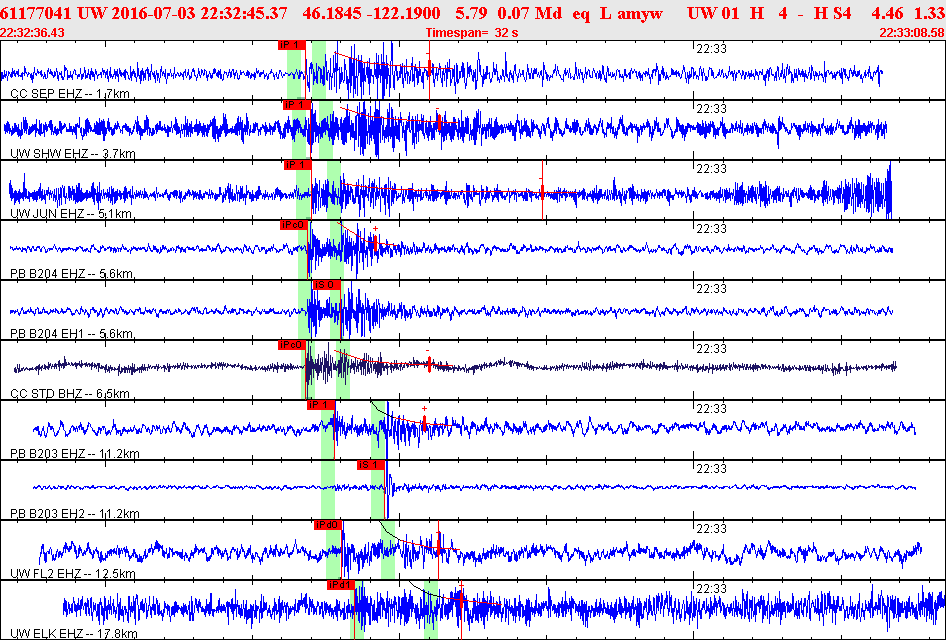This screenshot has width=946, height=640.
Task: Click the coda duration marker on PB B204 EHZ trace
Action: tap(375, 241)
